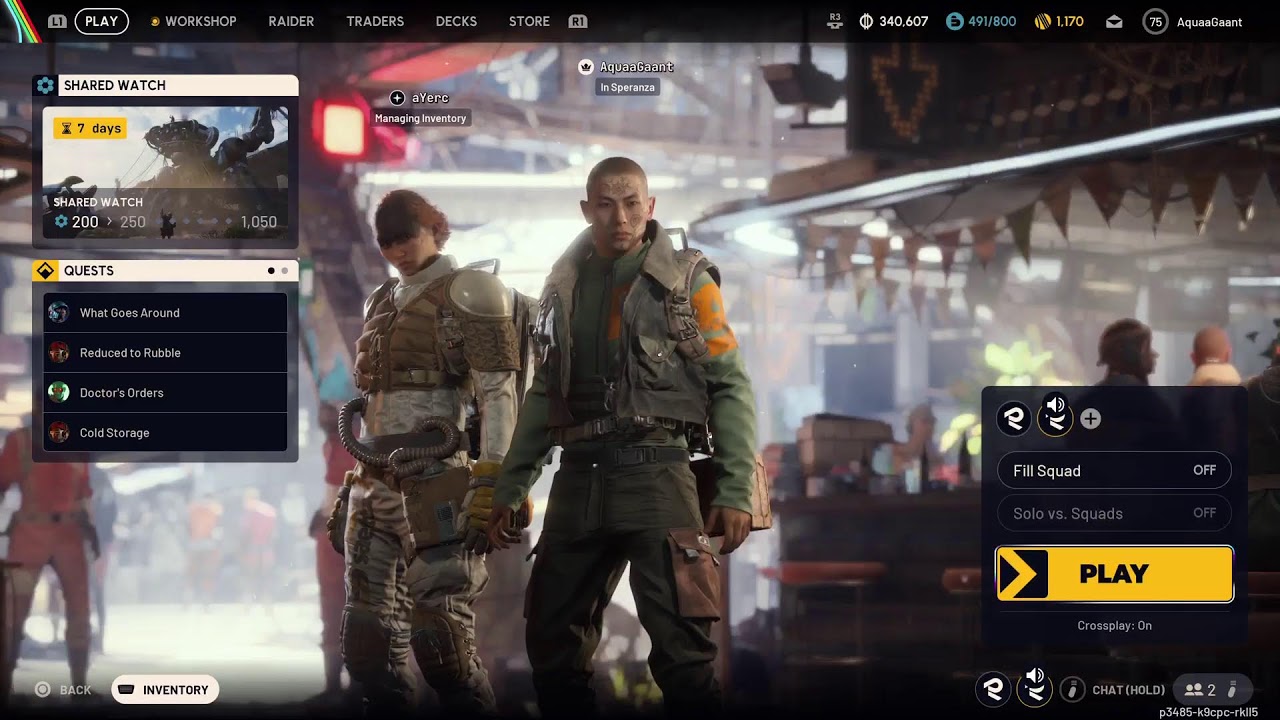Click the What Goes Around quest giver portrait
The width and height of the screenshot is (1280, 720).
(59, 312)
